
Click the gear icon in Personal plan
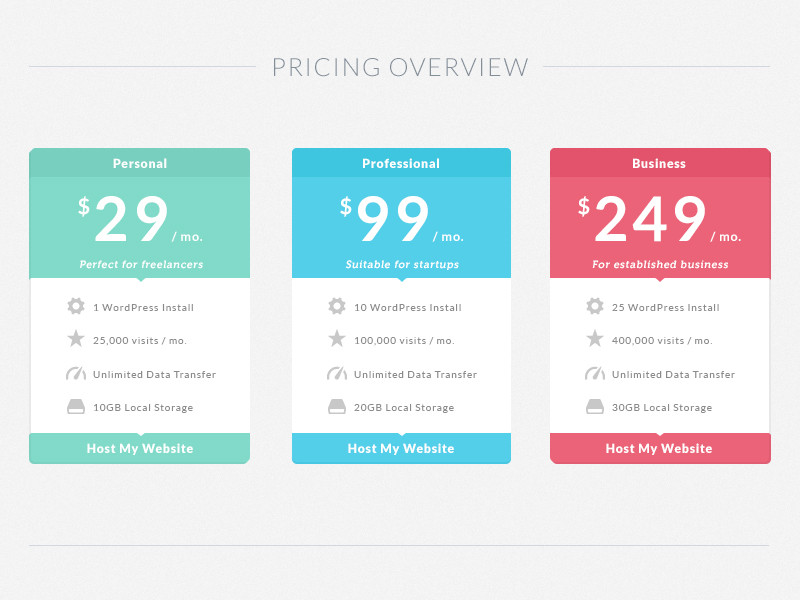click(76, 306)
